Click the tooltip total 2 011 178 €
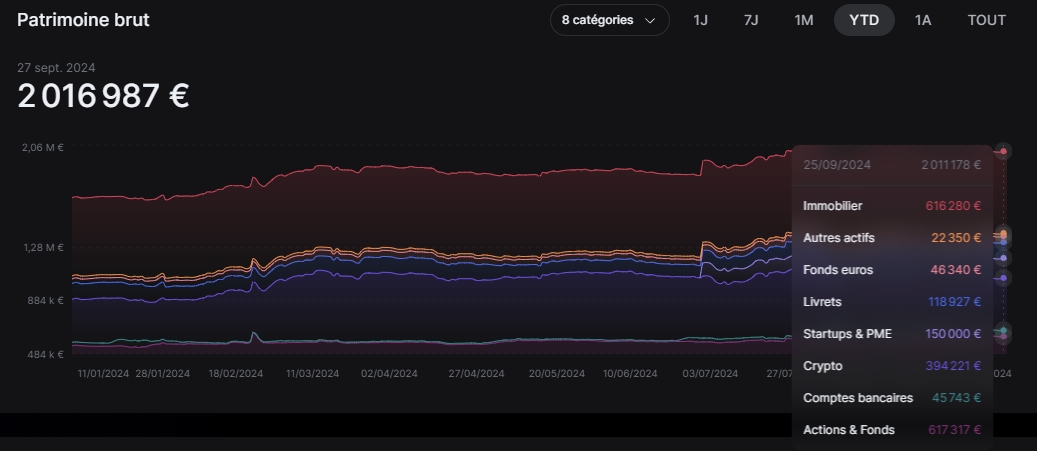 951,165
